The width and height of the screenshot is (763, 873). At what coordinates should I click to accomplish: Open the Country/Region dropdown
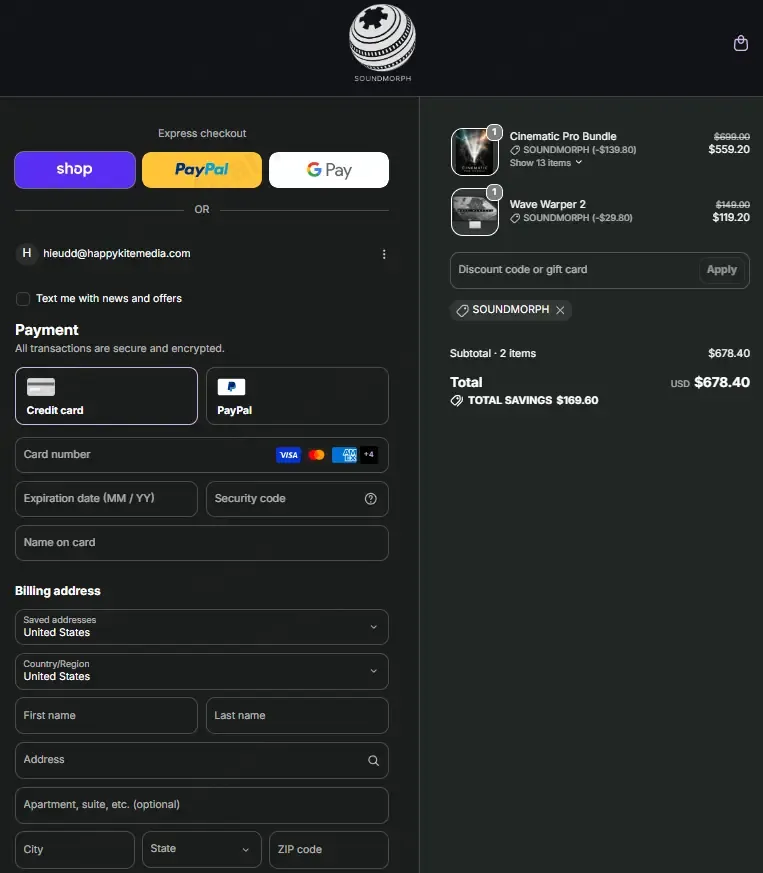(202, 671)
